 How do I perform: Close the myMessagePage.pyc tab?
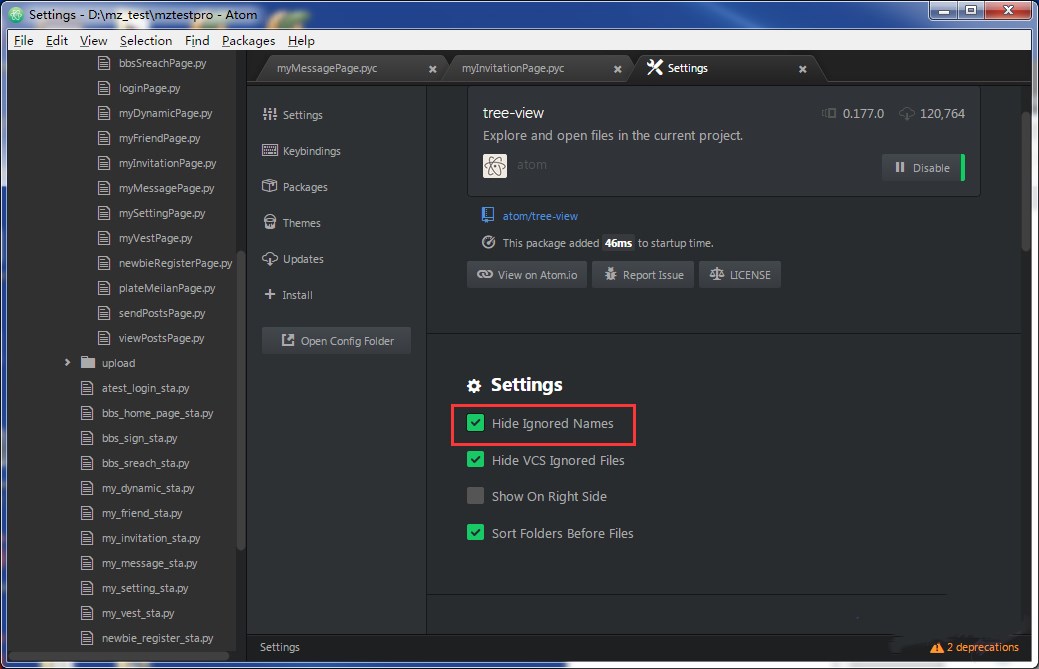[433, 69]
